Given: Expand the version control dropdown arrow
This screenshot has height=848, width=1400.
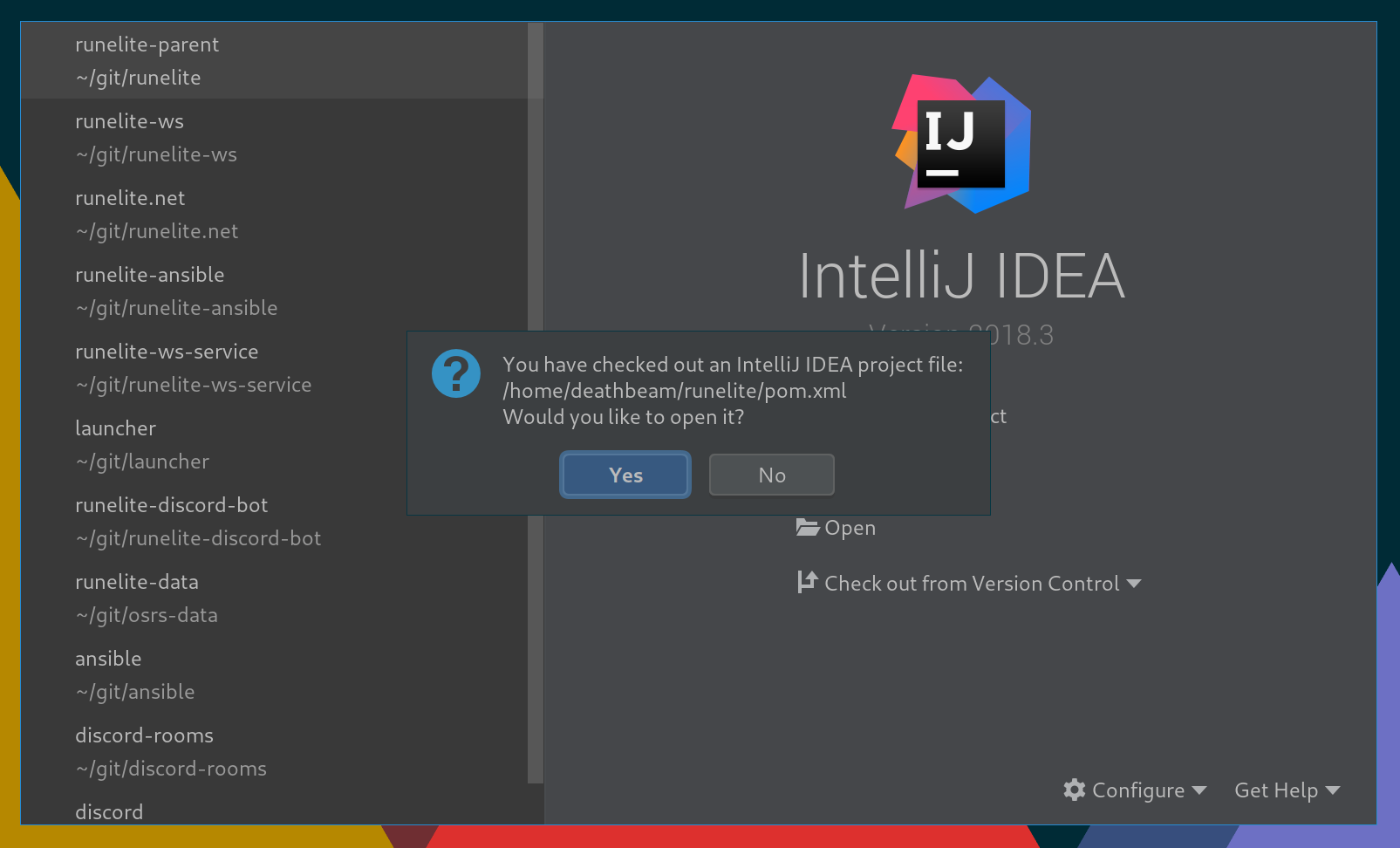Looking at the screenshot, I should click(1134, 584).
